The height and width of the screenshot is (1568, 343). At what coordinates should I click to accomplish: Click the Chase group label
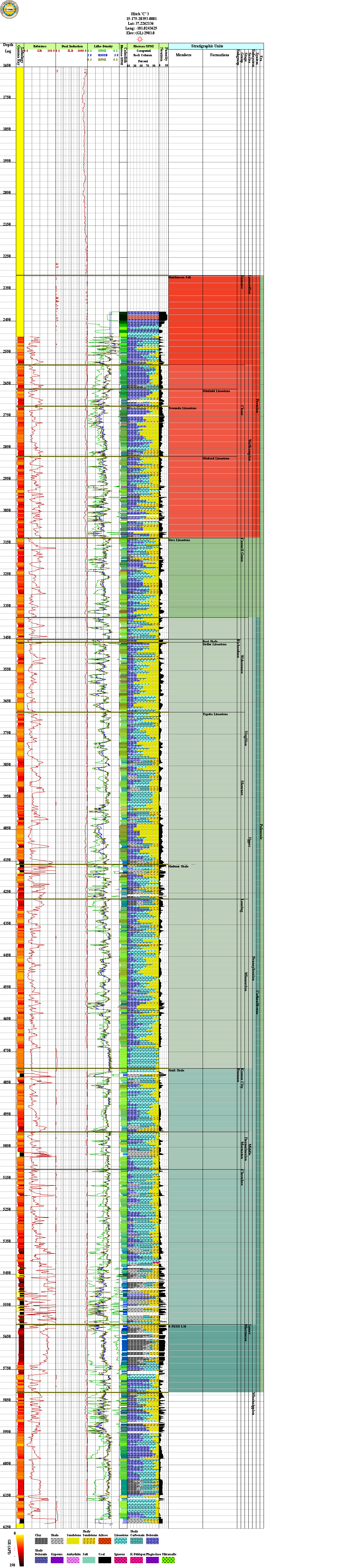click(x=242, y=410)
